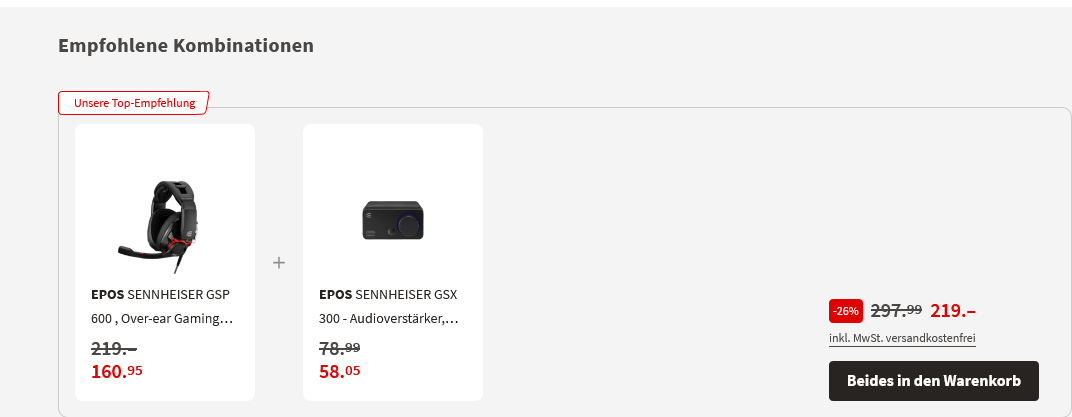The height and width of the screenshot is (417, 1072).
Task: Click the EPOS GSP 600 headset image
Action: pyautogui.click(x=164, y=223)
